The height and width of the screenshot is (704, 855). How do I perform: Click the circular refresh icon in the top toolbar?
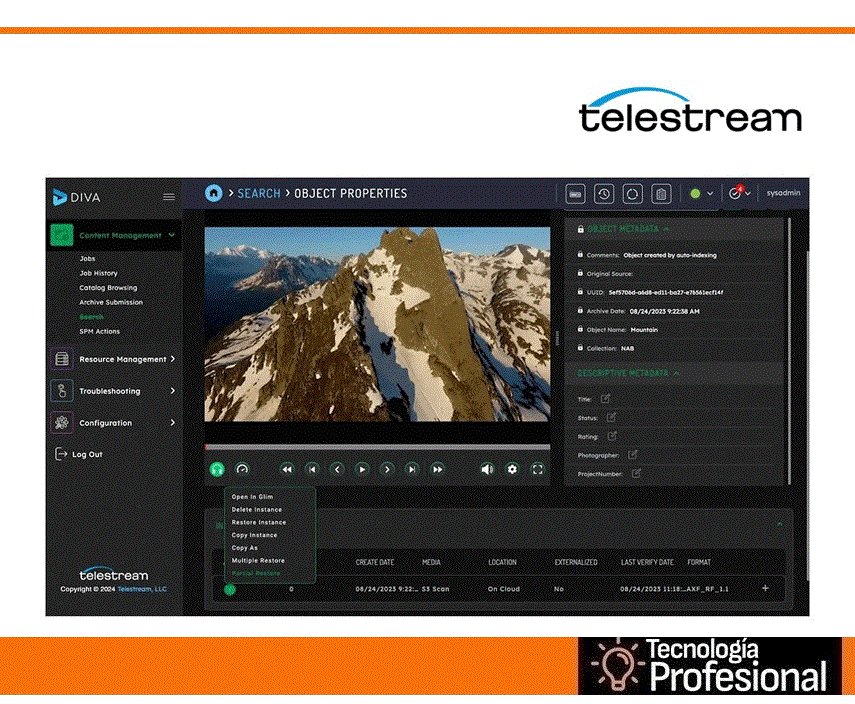(632, 194)
